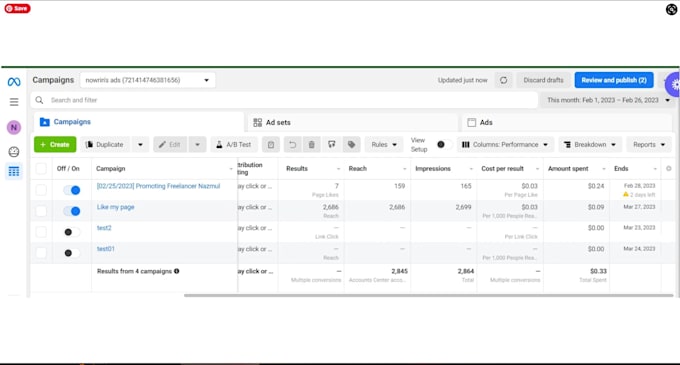Click the refresh icon near Updated just now

[503, 80]
